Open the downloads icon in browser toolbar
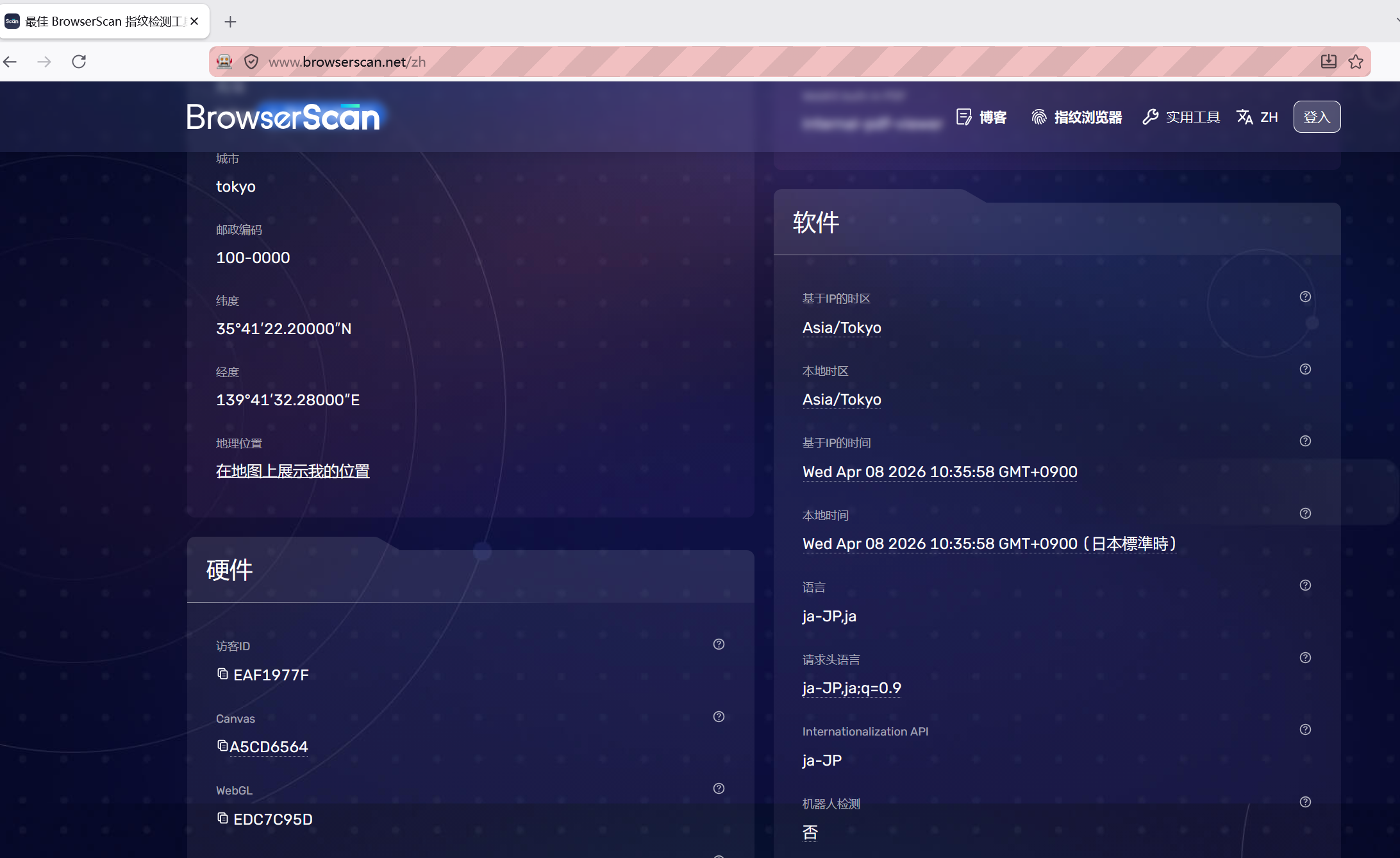 [1328, 62]
